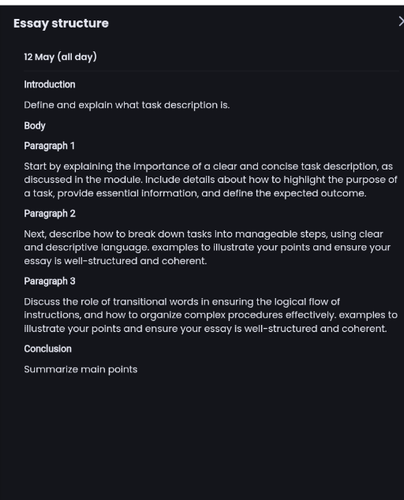
Task: Select the text starting "Next, describe how to break"
Action: [207, 247]
